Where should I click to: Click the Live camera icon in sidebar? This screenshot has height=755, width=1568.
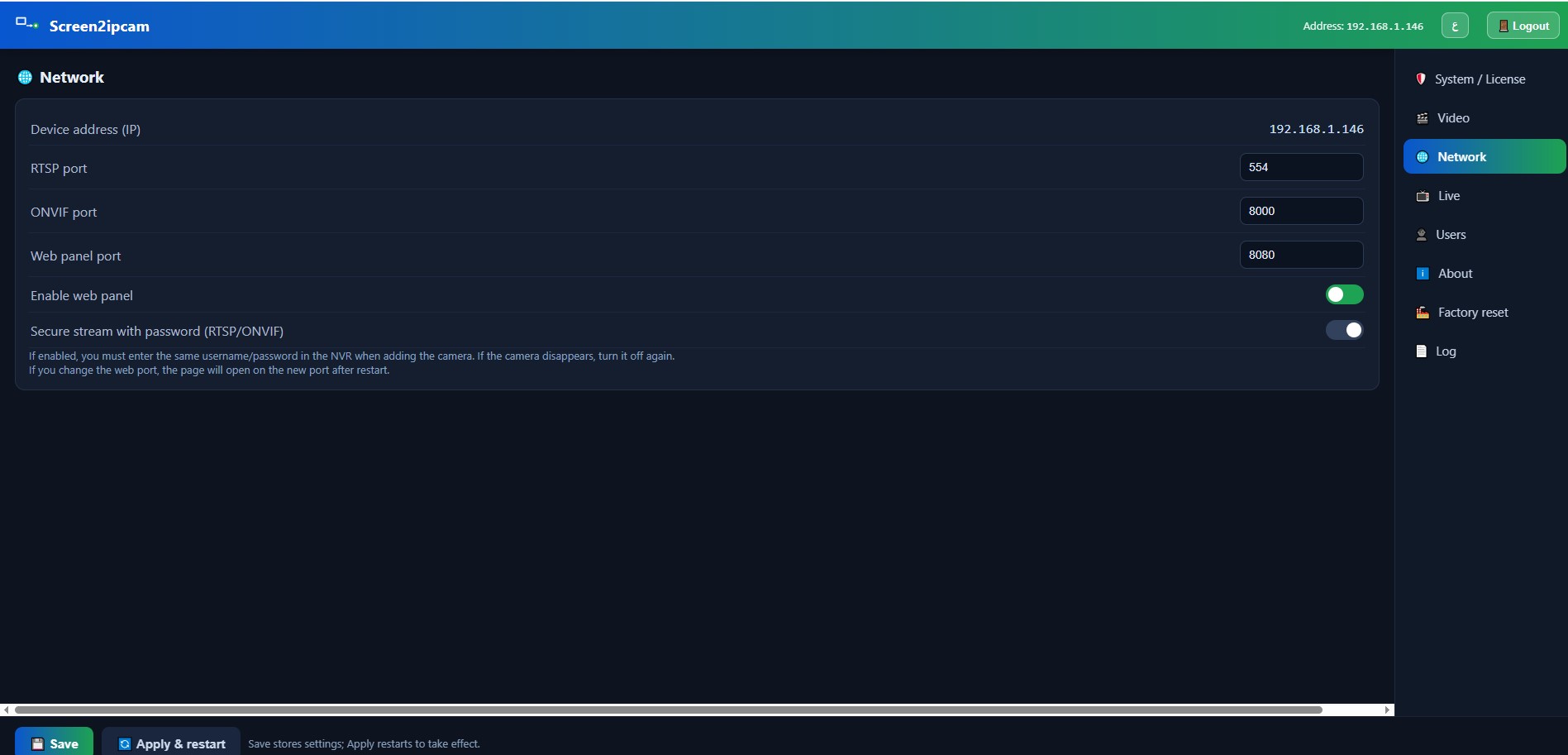(x=1423, y=196)
